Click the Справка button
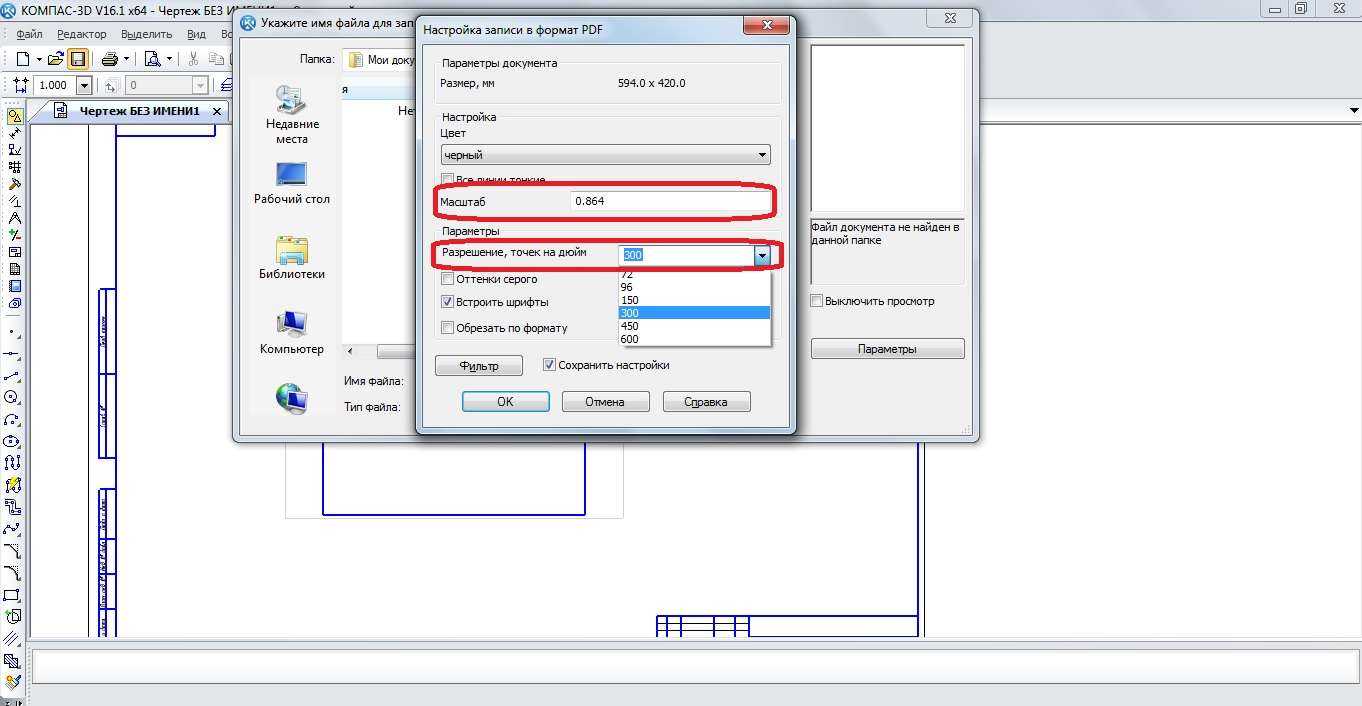 tap(706, 402)
